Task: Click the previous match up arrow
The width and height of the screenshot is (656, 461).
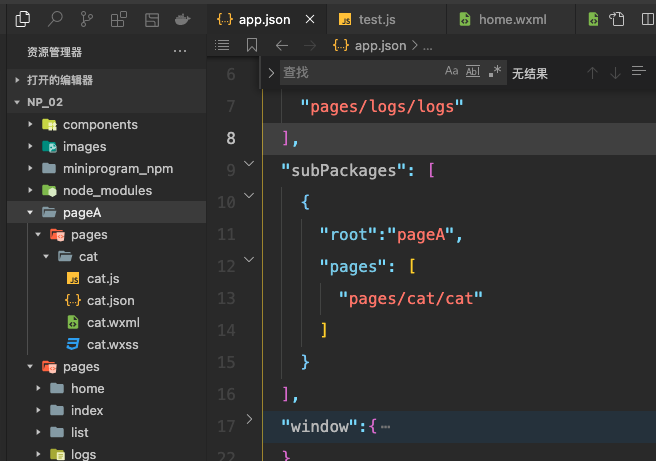Action: tap(592, 73)
